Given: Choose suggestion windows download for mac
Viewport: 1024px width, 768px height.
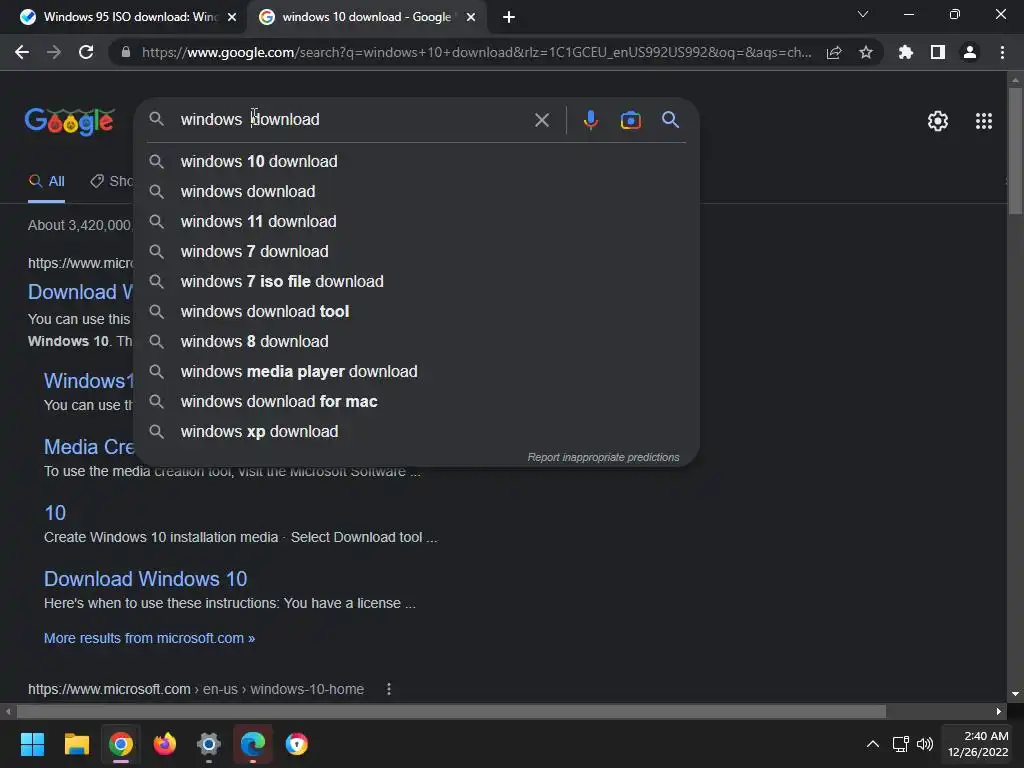Looking at the screenshot, I should (x=416, y=402).
